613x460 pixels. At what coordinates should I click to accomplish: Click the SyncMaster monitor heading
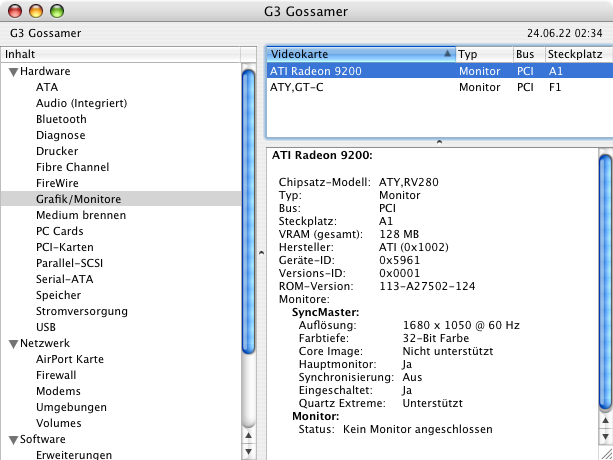pos(325,312)
